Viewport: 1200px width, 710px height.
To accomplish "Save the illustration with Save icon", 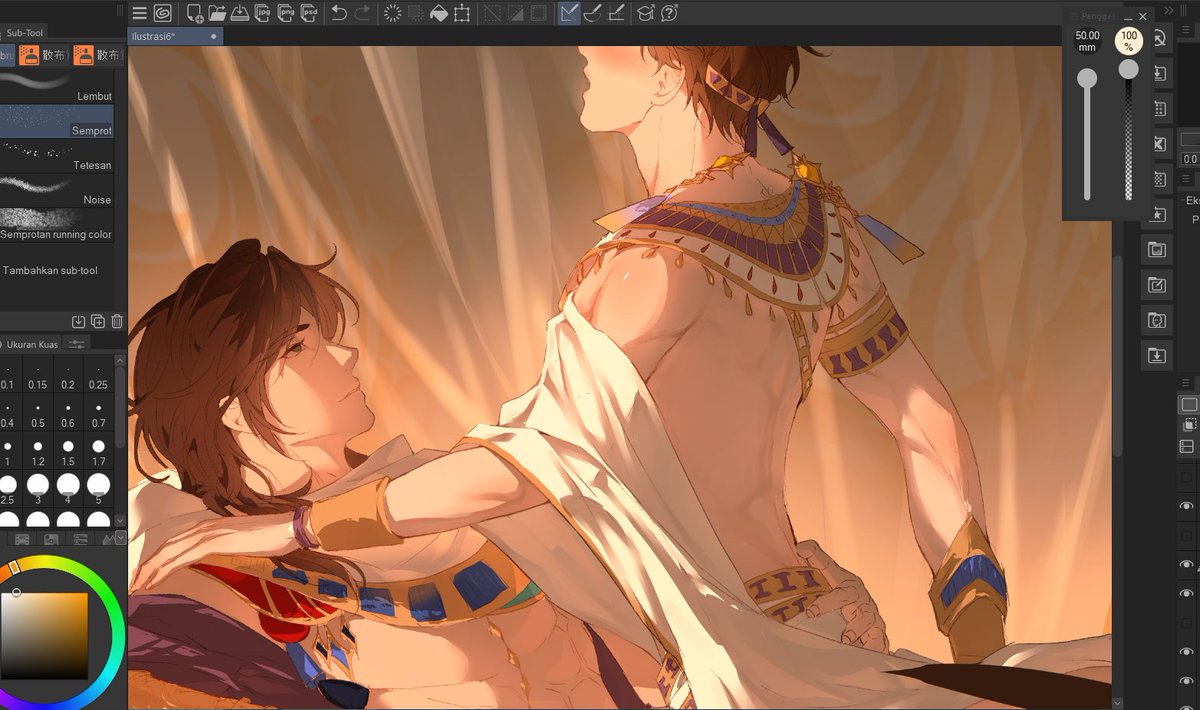I will (240, 13).
